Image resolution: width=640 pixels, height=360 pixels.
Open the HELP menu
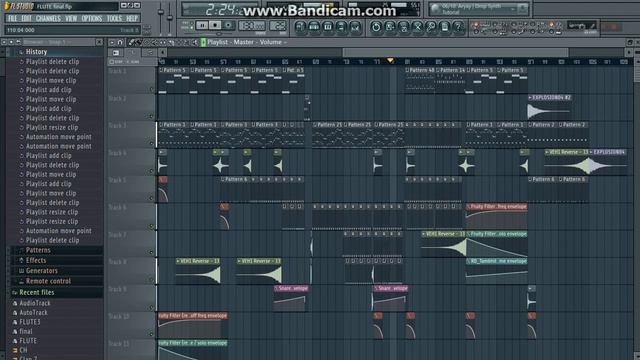click(x=132, y=18)
